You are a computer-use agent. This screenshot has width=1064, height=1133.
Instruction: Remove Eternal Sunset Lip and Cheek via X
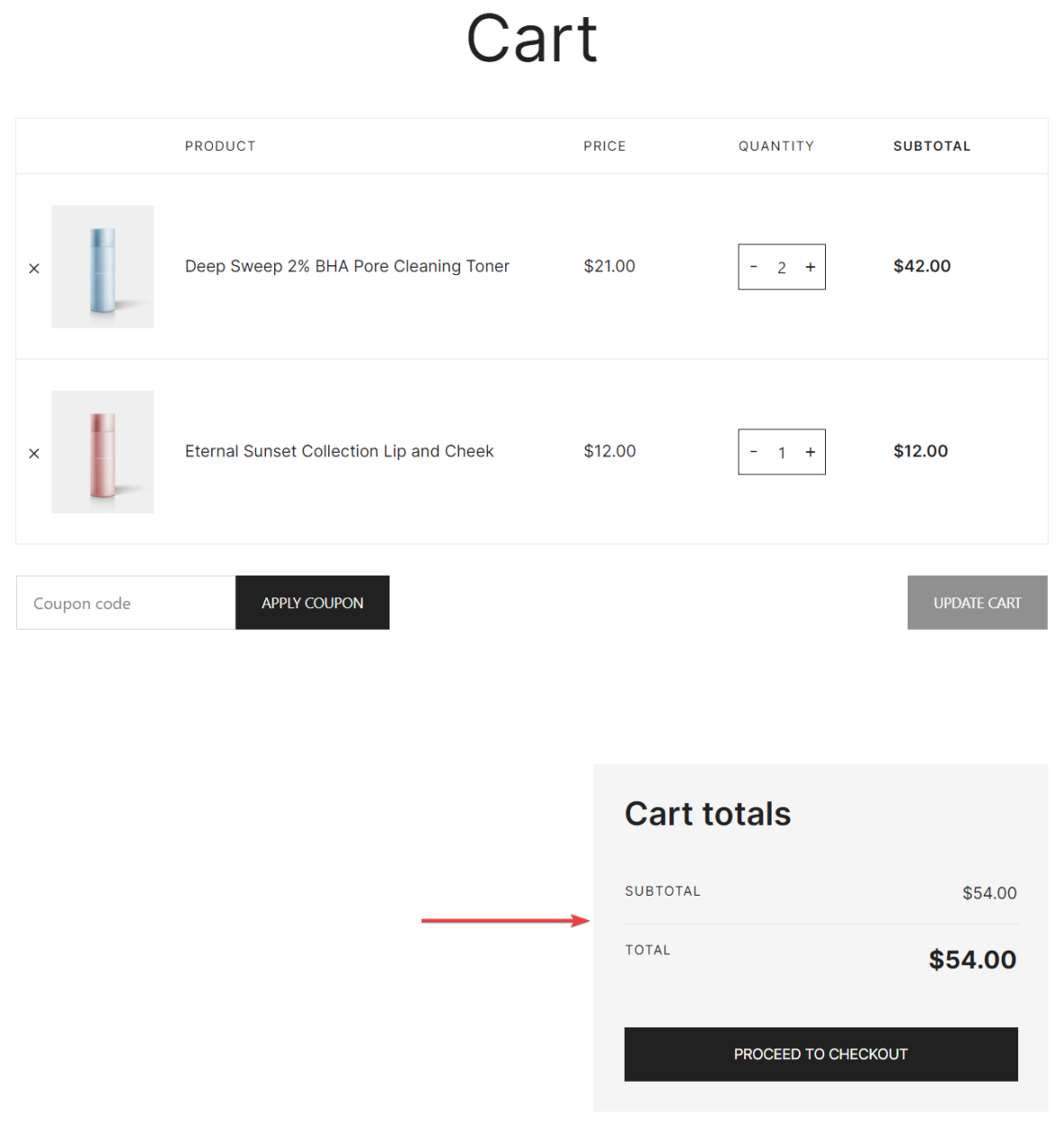34,453
